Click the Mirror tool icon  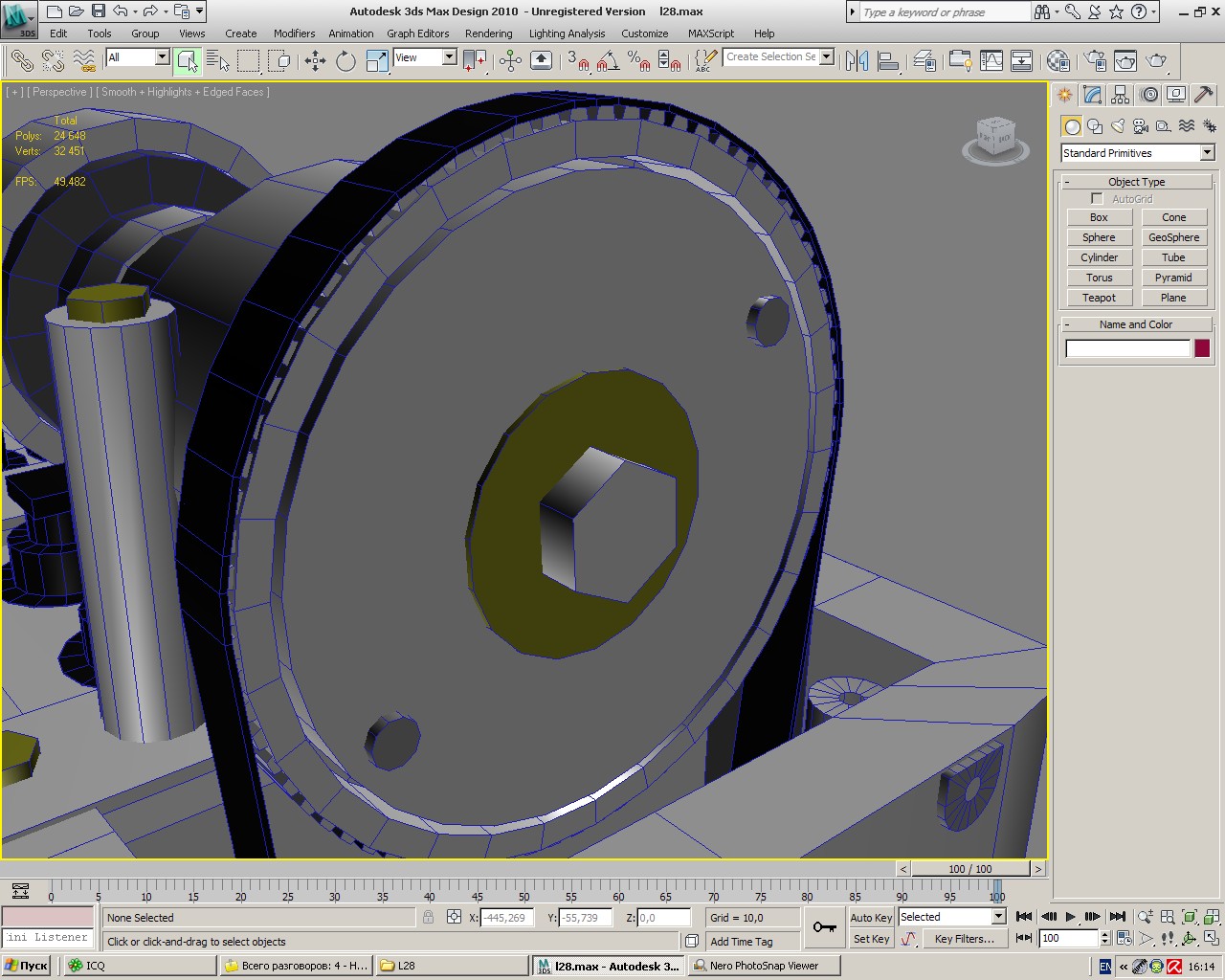click(857, 61)
